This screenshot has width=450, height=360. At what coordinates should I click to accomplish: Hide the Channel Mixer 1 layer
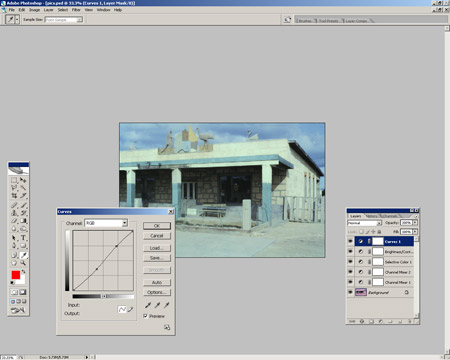[x=350, y=282]
